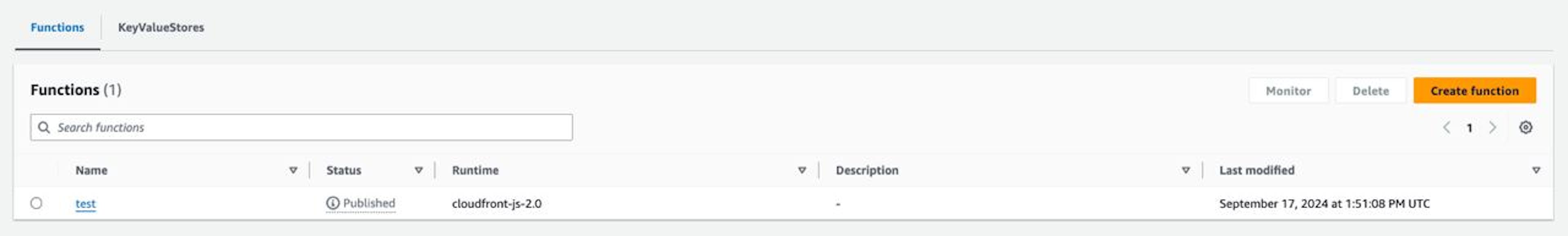Select the radio button for test function
The height and width of the screenshot is (236, 1568).
(36, 203)
